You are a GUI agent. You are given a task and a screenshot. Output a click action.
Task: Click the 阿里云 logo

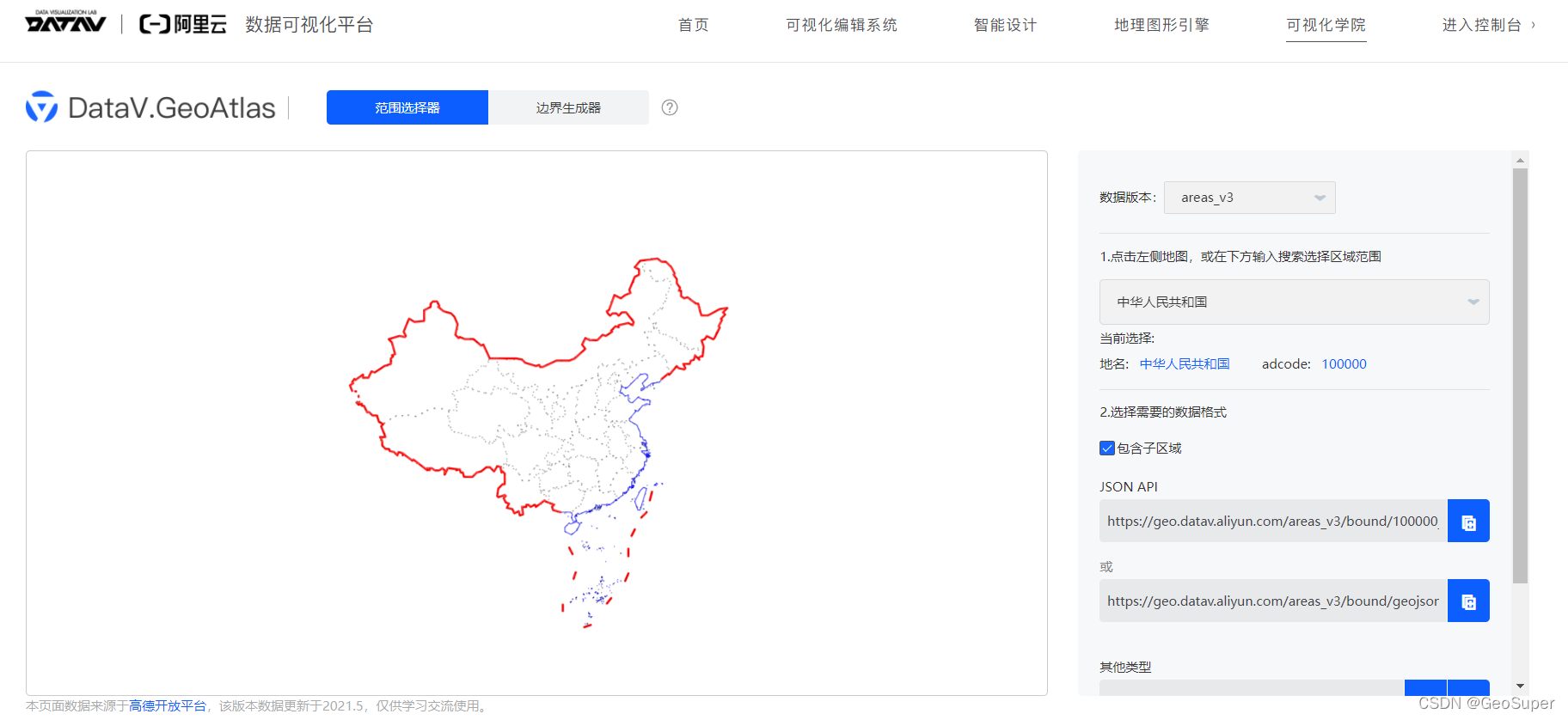point(183,24)
